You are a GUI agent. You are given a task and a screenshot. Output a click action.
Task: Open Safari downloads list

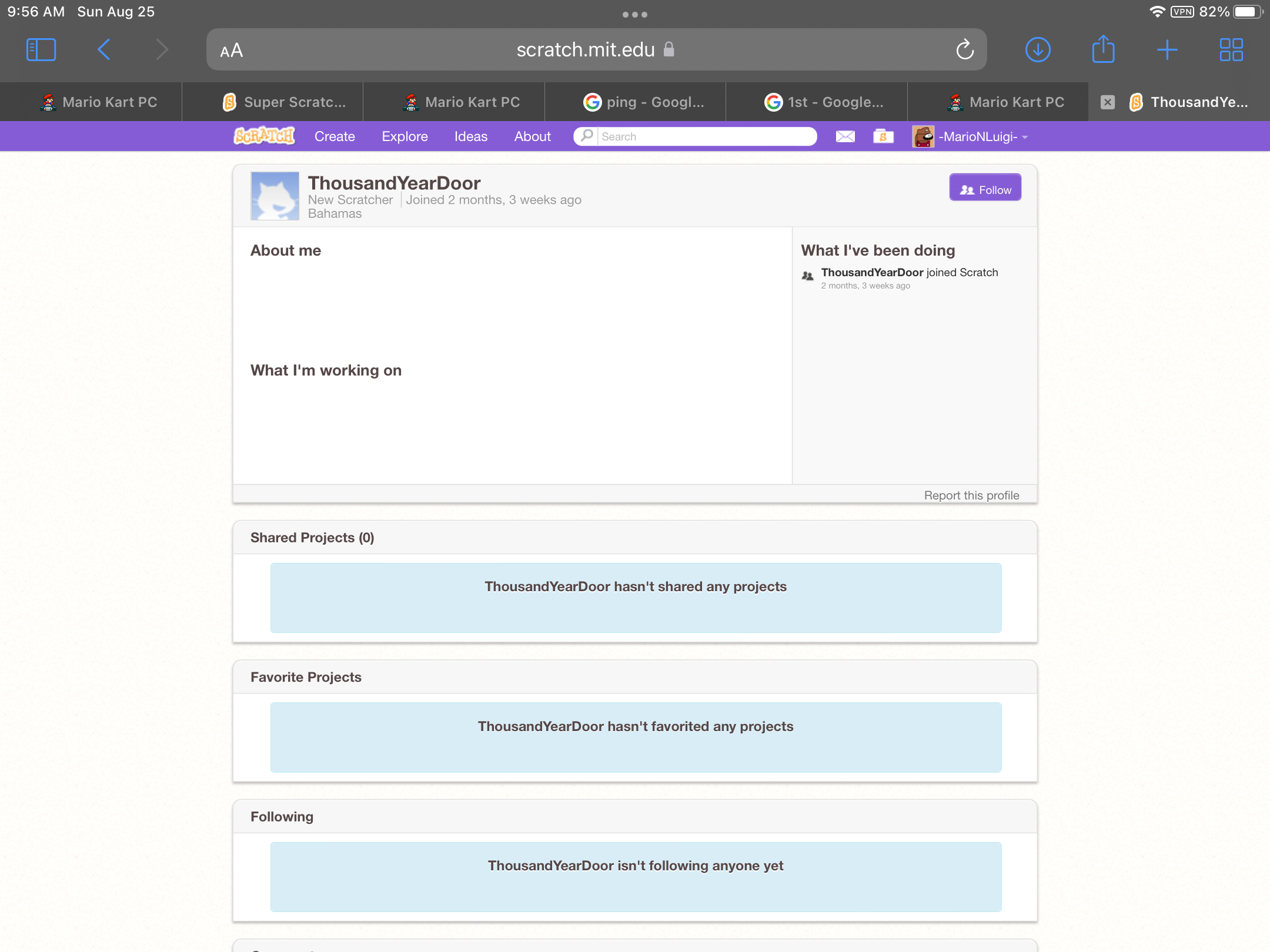[1038, 50]
